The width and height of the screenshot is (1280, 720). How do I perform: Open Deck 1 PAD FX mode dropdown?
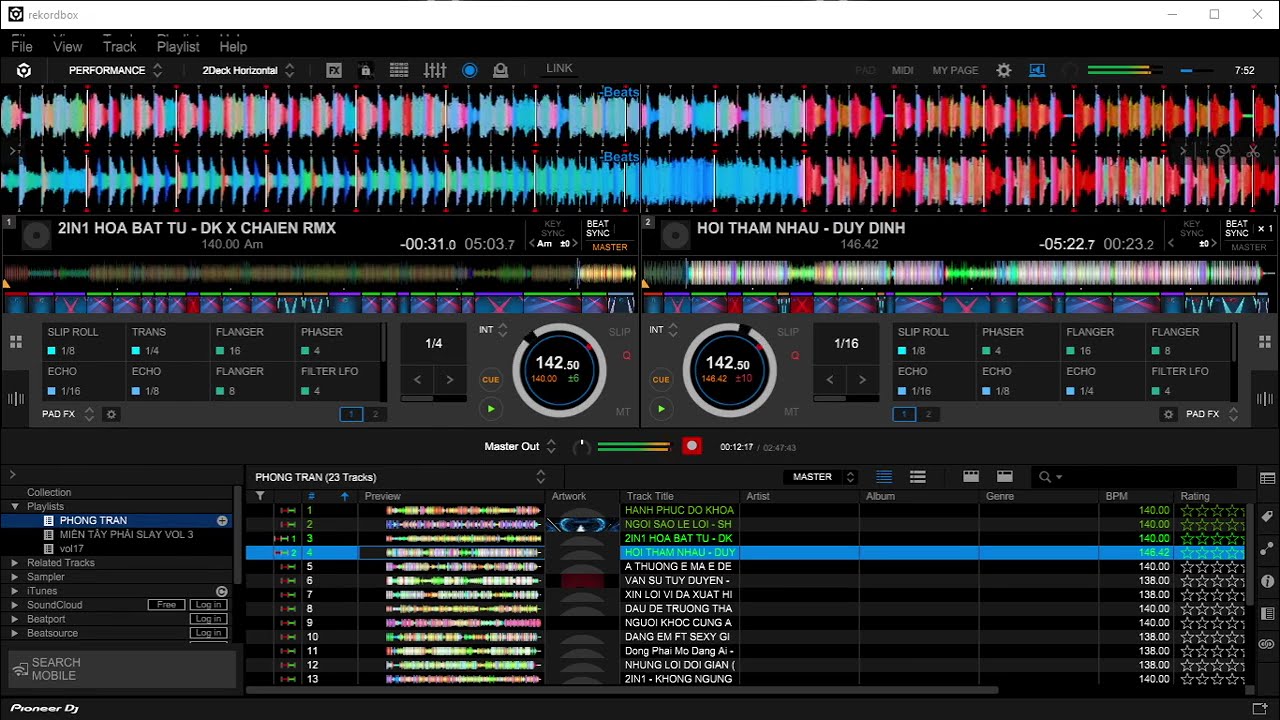click(x=68, y=414)
